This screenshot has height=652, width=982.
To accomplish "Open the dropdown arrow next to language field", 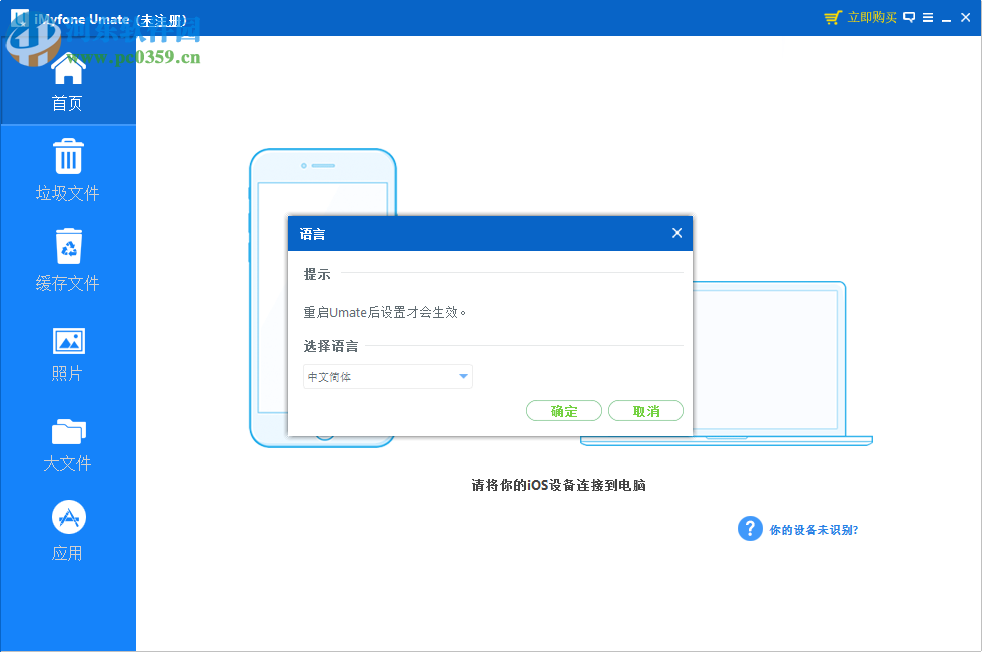I will tap(463, 376).
